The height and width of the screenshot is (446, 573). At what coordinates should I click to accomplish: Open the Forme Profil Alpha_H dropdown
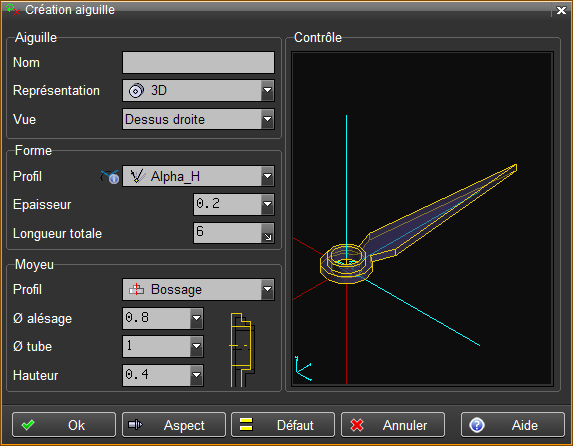pyautogui.click(x=198, y=177)
